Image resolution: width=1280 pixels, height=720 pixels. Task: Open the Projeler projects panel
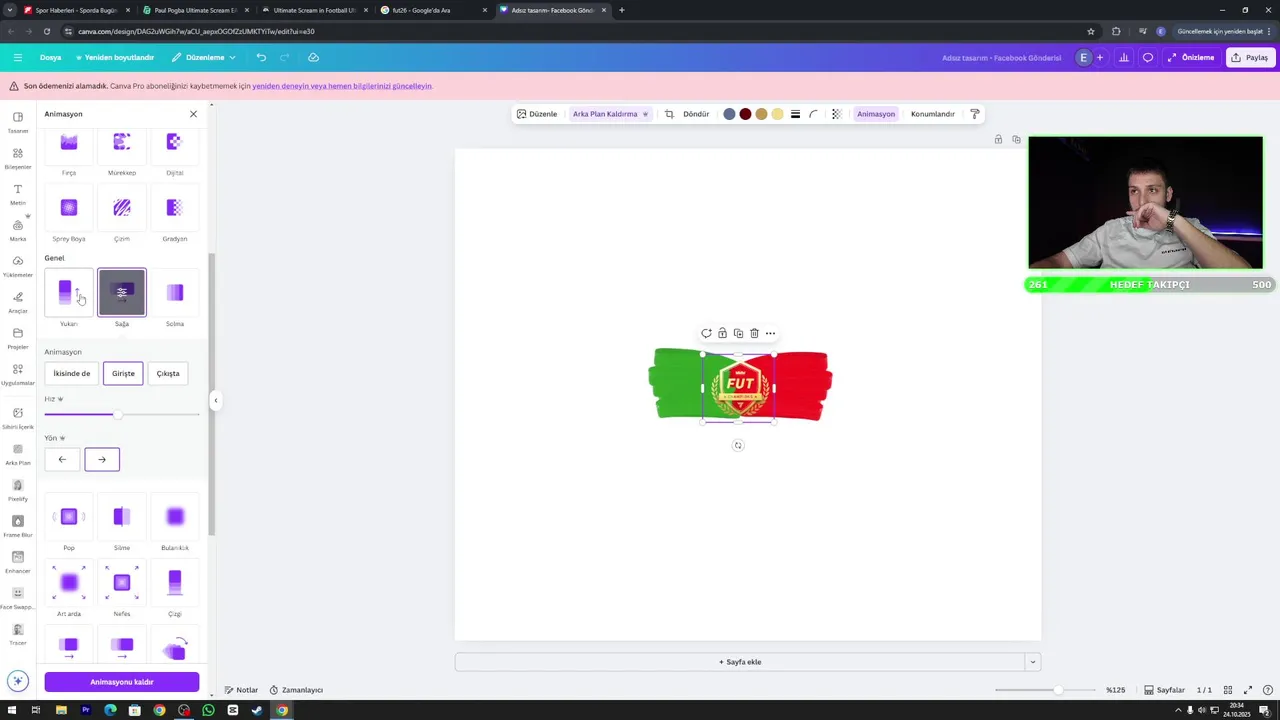click(18, 338)
